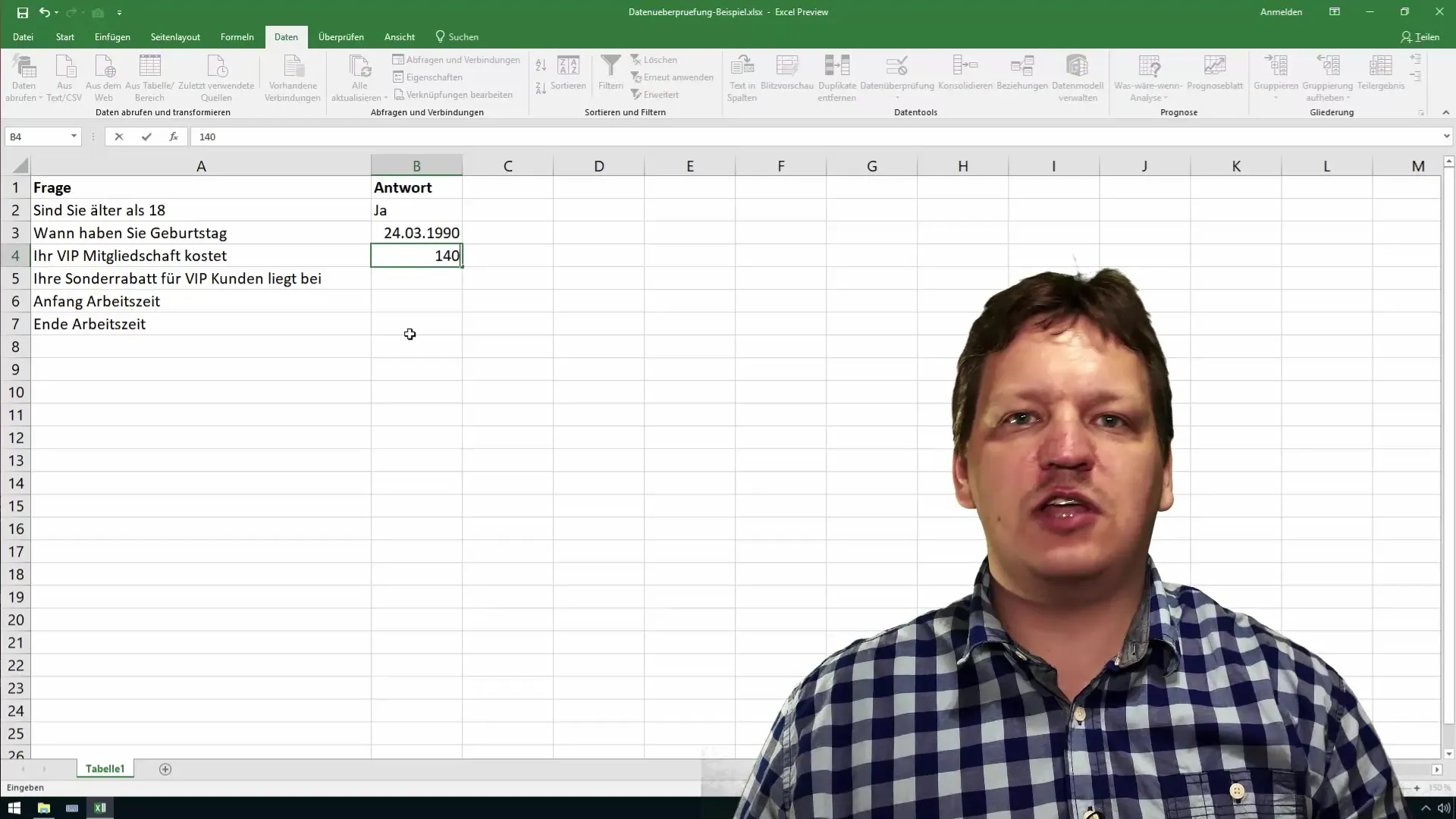Image resolution: width=1456 pixels, height=819 pixels.
Task: Click Gruppierung aufheben icon
Action: (x=1327, y=77)
